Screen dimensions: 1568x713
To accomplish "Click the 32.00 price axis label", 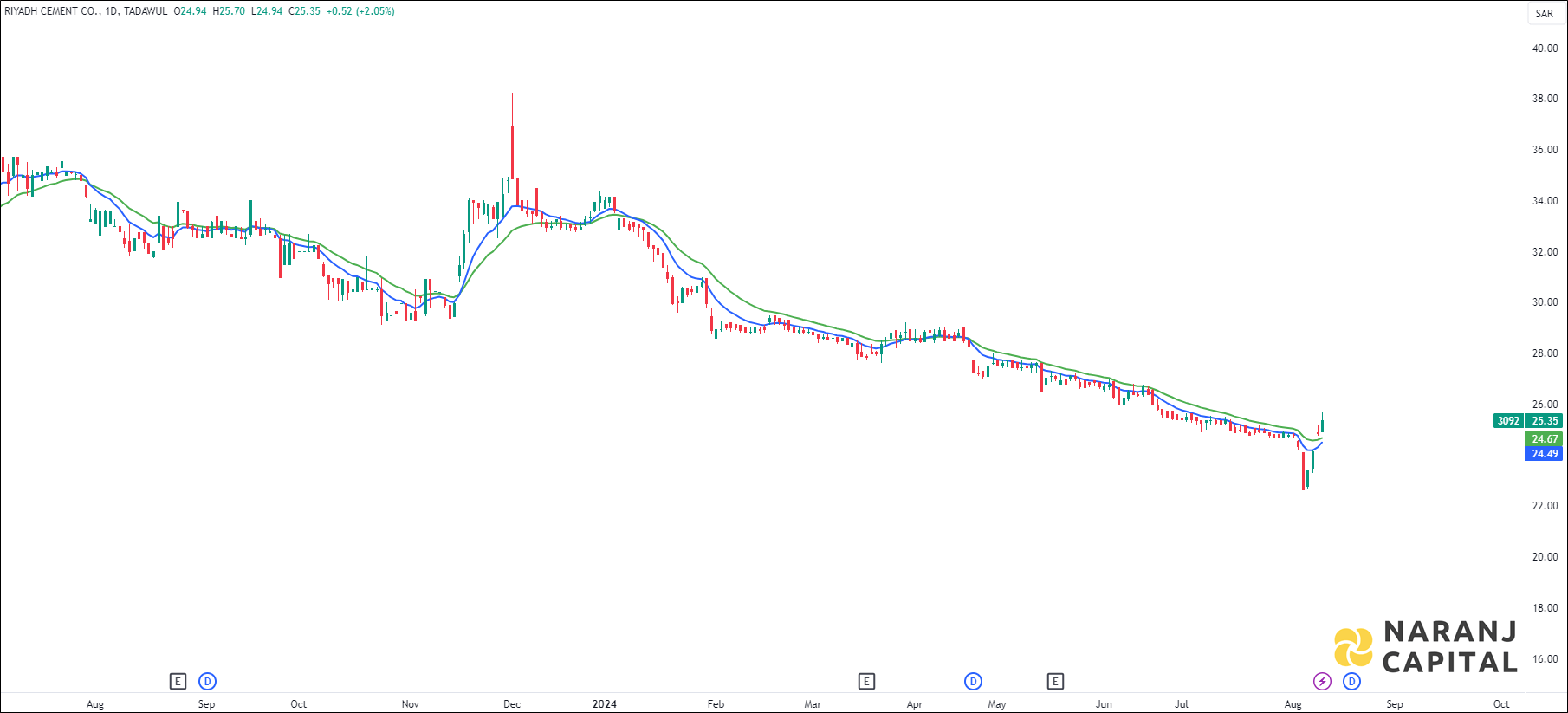I will click(1545, 252).
